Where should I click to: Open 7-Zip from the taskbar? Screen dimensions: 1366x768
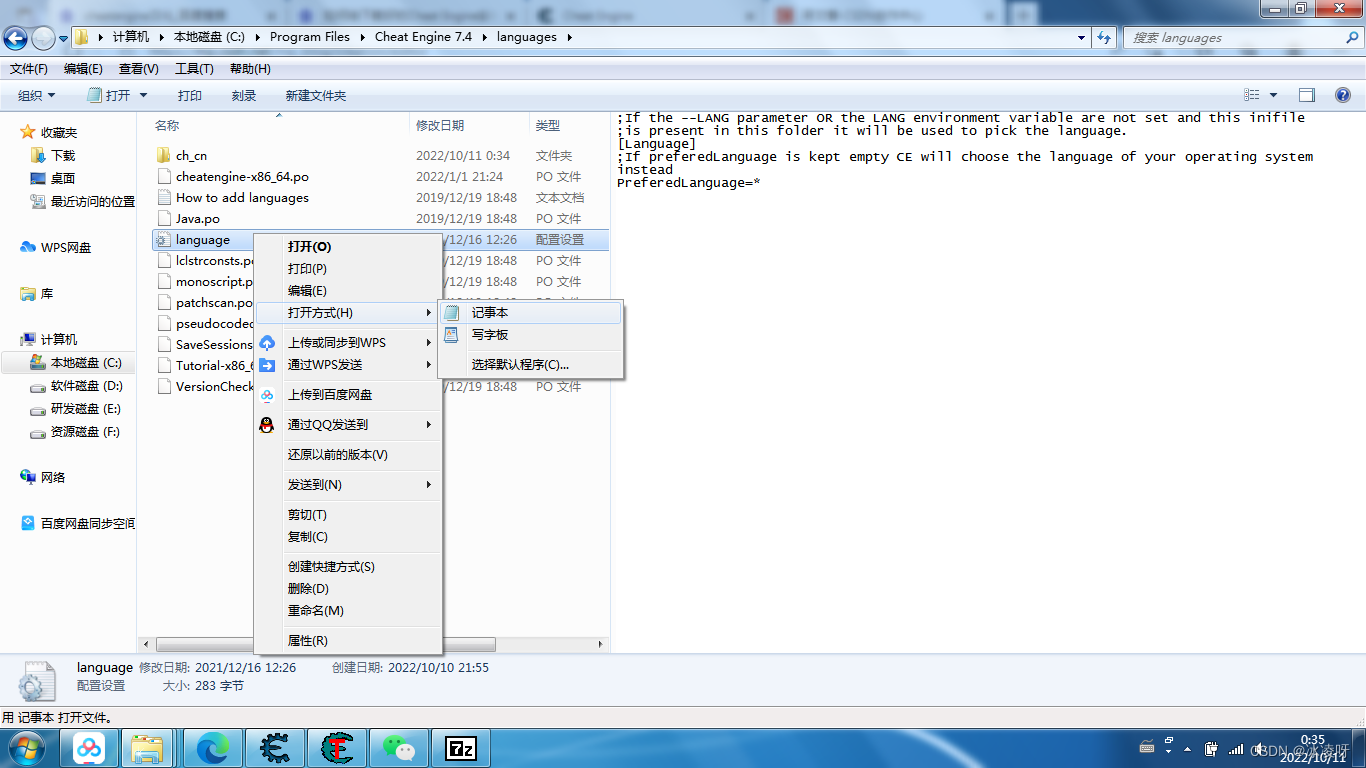460,748
